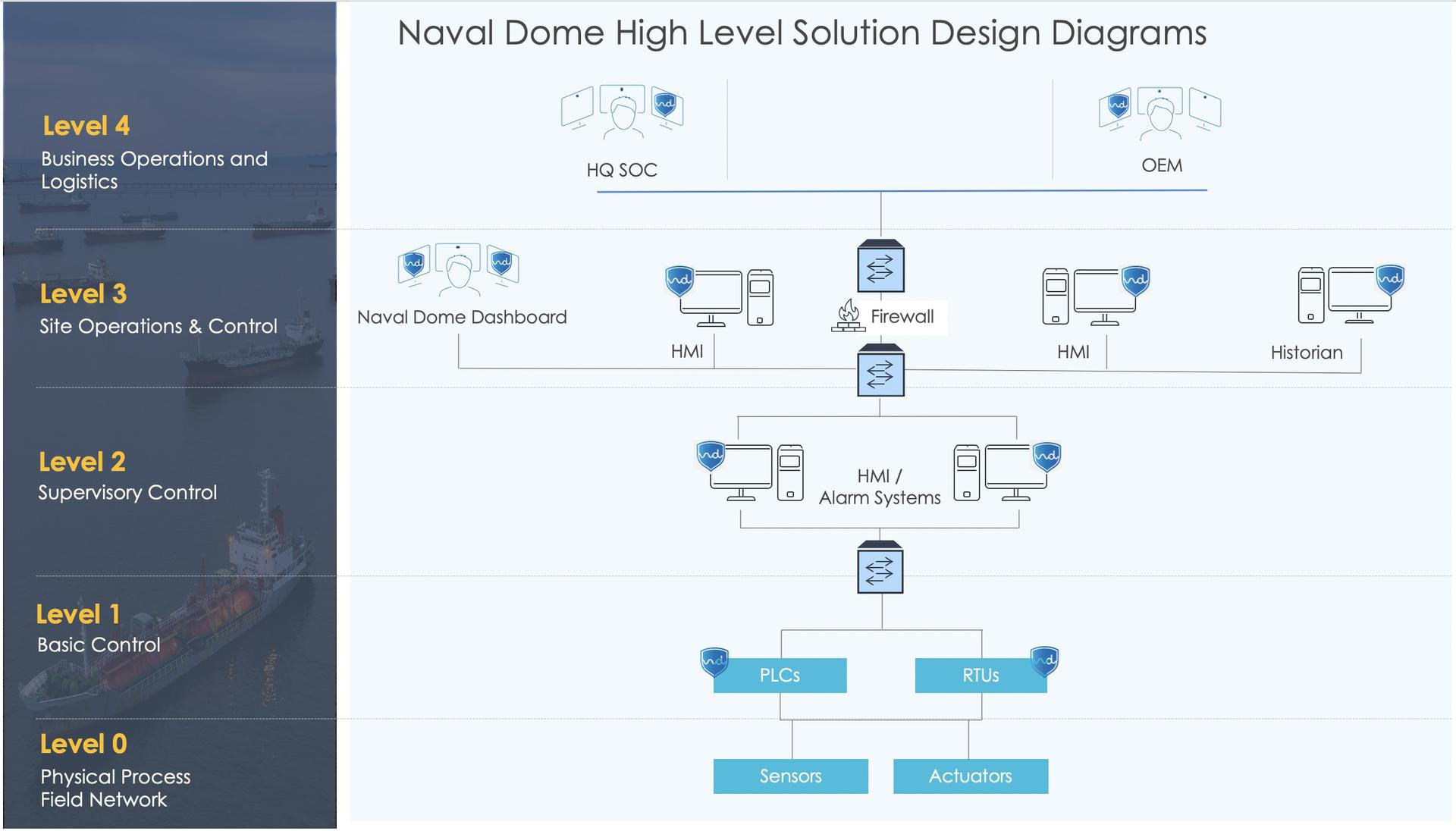Click the shield badge on the Historian computer
The image size is (1456, 831).
[1391, 279]
